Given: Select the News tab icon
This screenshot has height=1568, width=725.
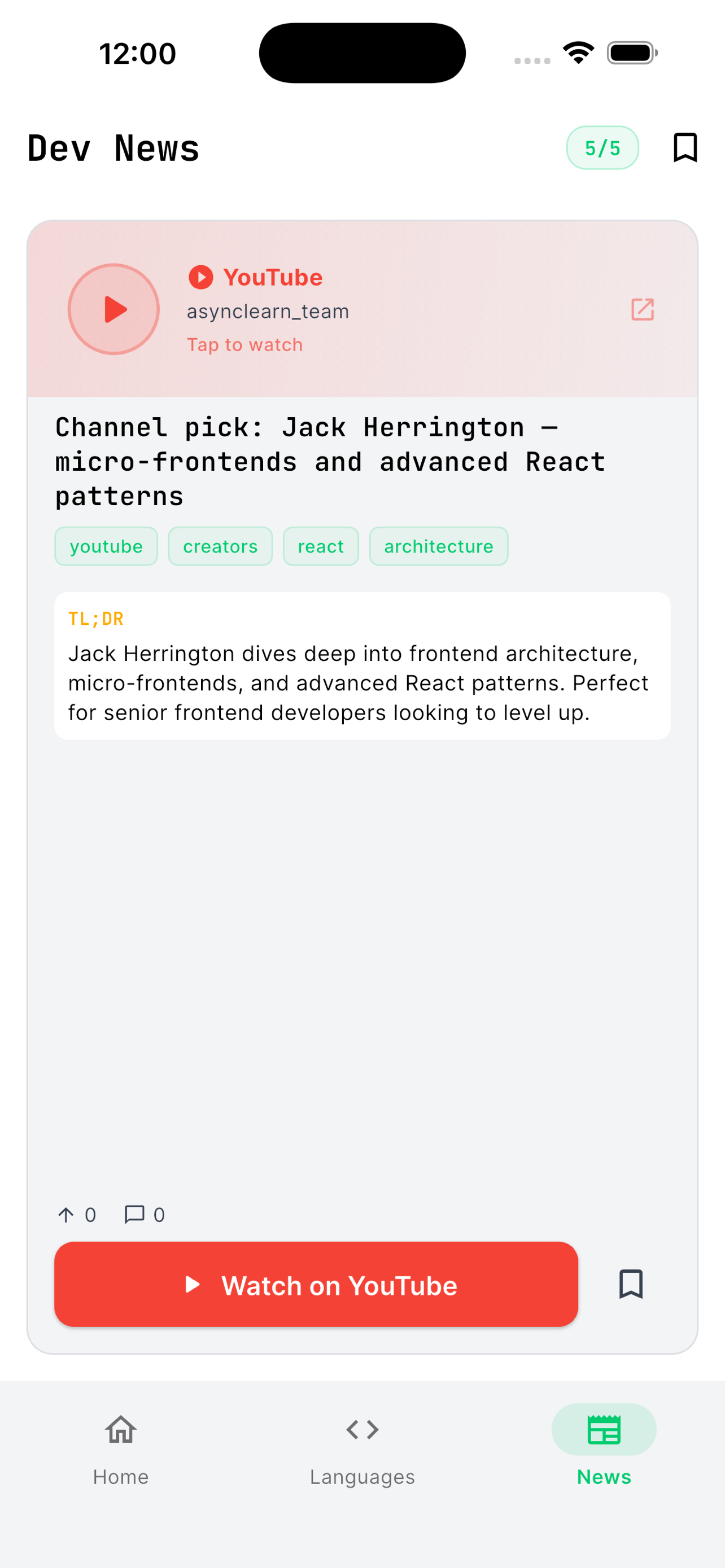Looking at the screenshot, I should (x=604, y=1430).
